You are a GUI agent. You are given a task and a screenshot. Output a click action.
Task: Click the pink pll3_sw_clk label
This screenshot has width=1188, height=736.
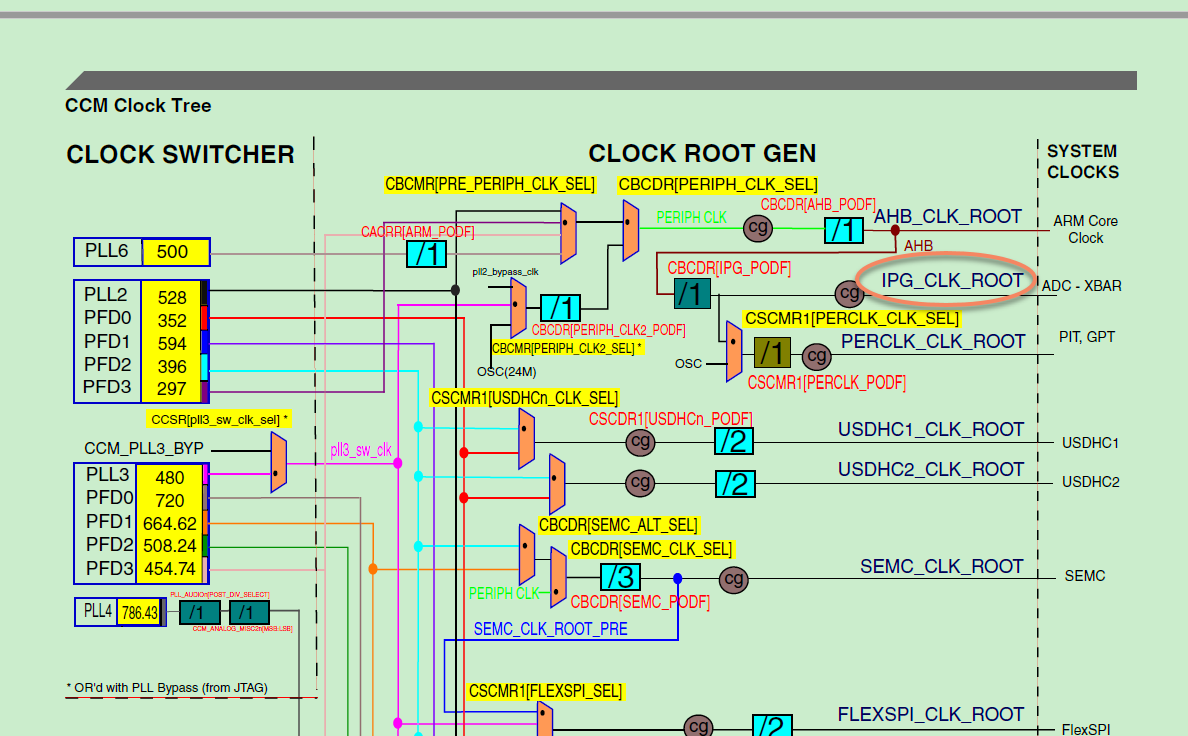pyautogui.click(x=361, y=450)
